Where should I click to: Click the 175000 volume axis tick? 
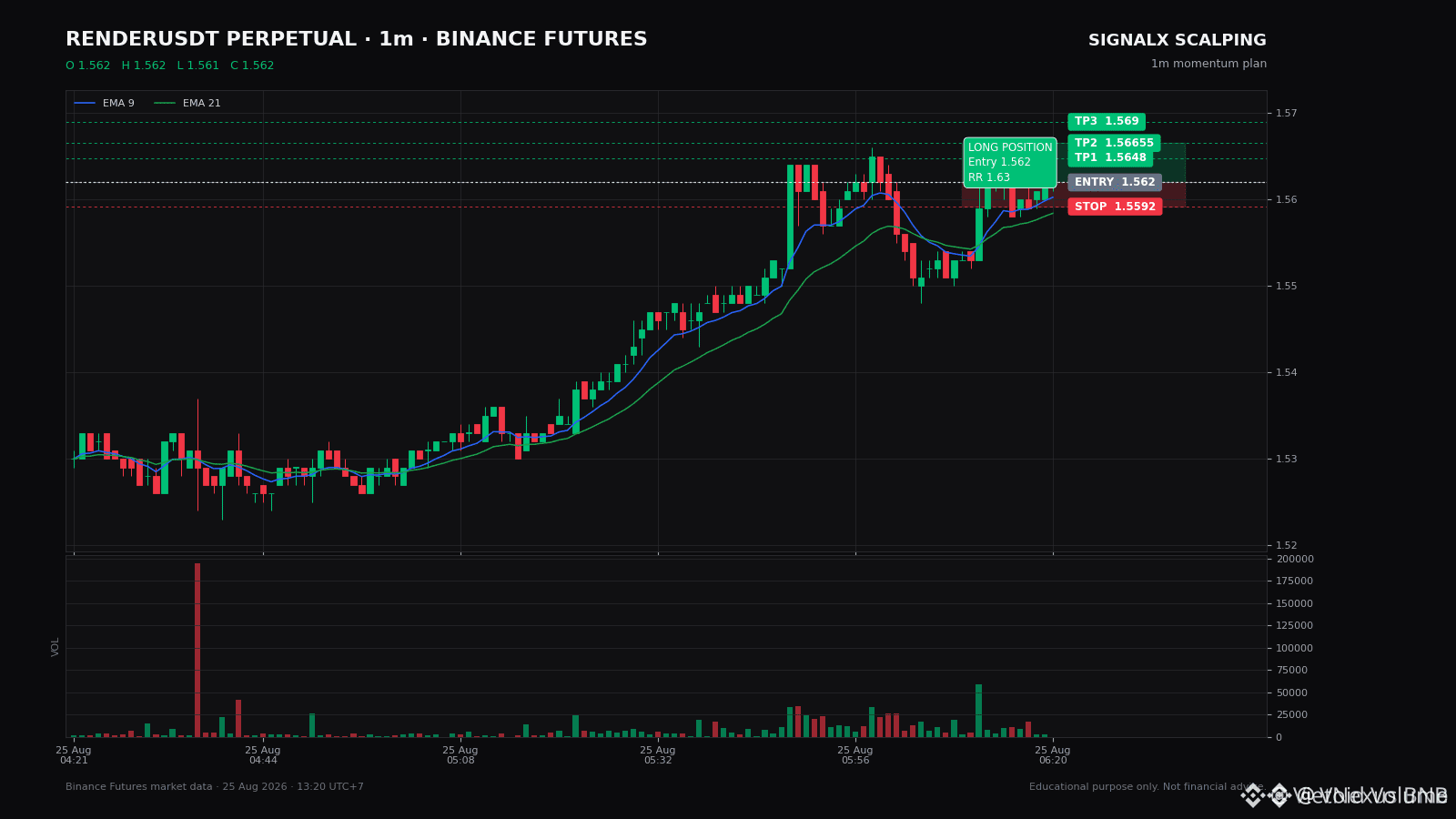1294,581
